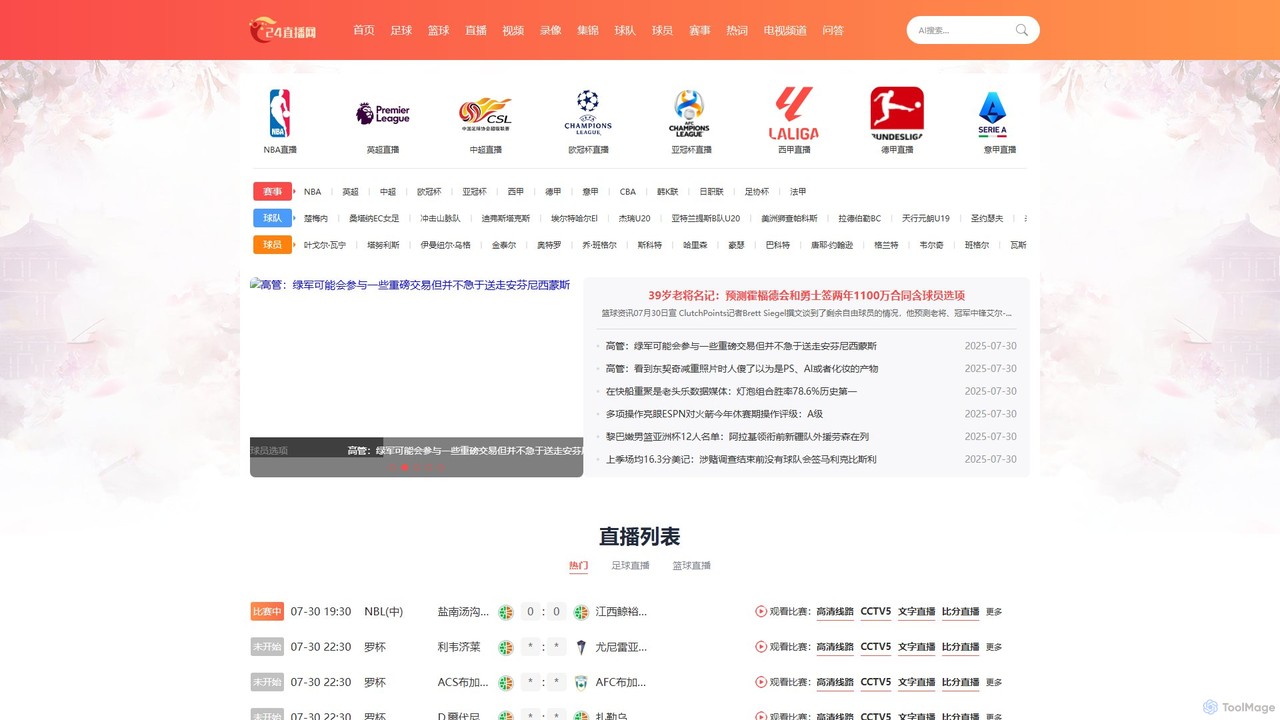Open the 在快船重聚是老头乐 news link
This screenshot has height=720, width=1280.
click(x=731, y=391)
